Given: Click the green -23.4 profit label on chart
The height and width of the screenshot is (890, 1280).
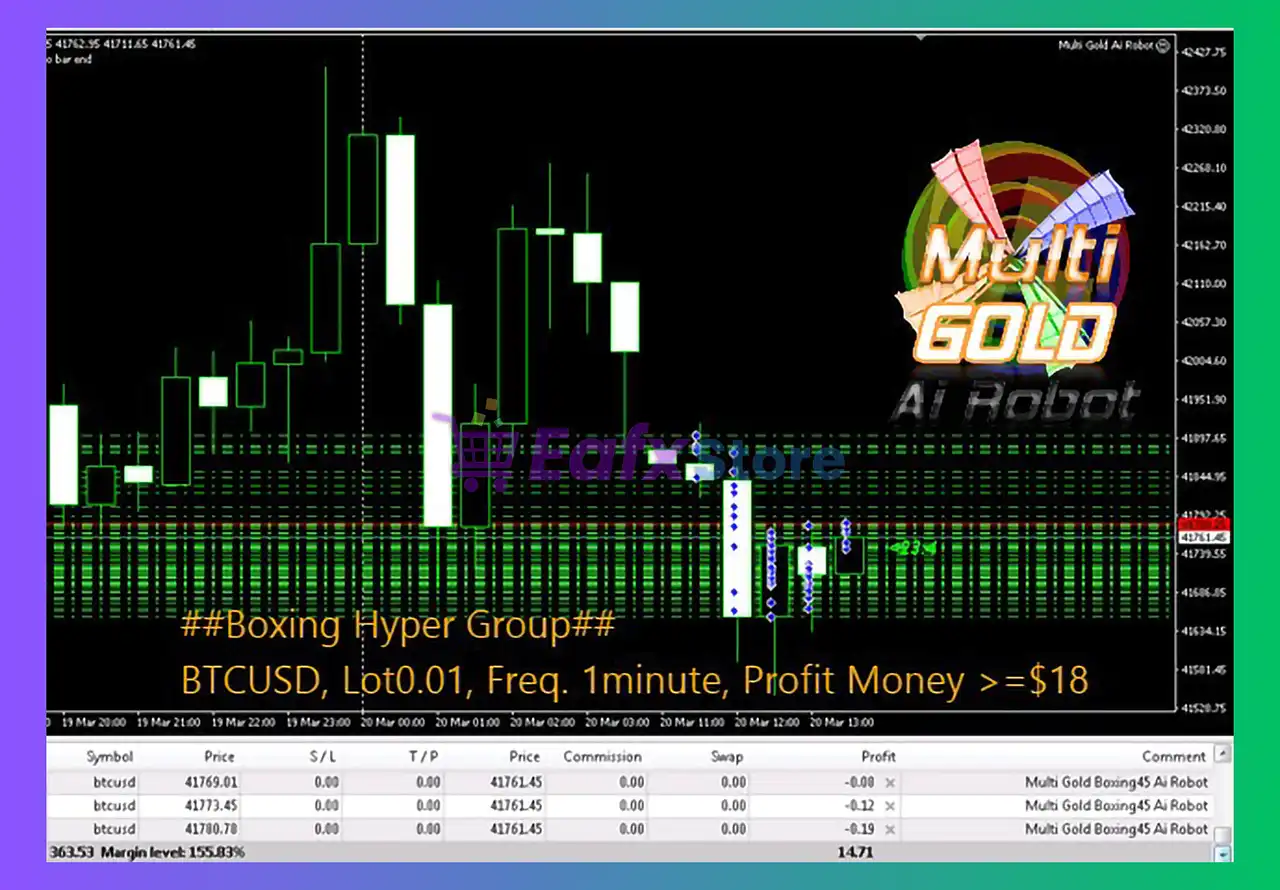Looking at the screenshot, I should [x=913, y=548].
